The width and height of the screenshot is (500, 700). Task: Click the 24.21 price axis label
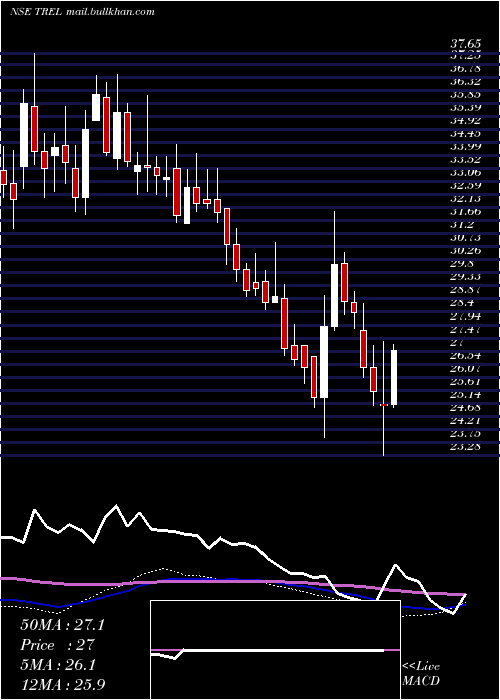coord(465,420)
